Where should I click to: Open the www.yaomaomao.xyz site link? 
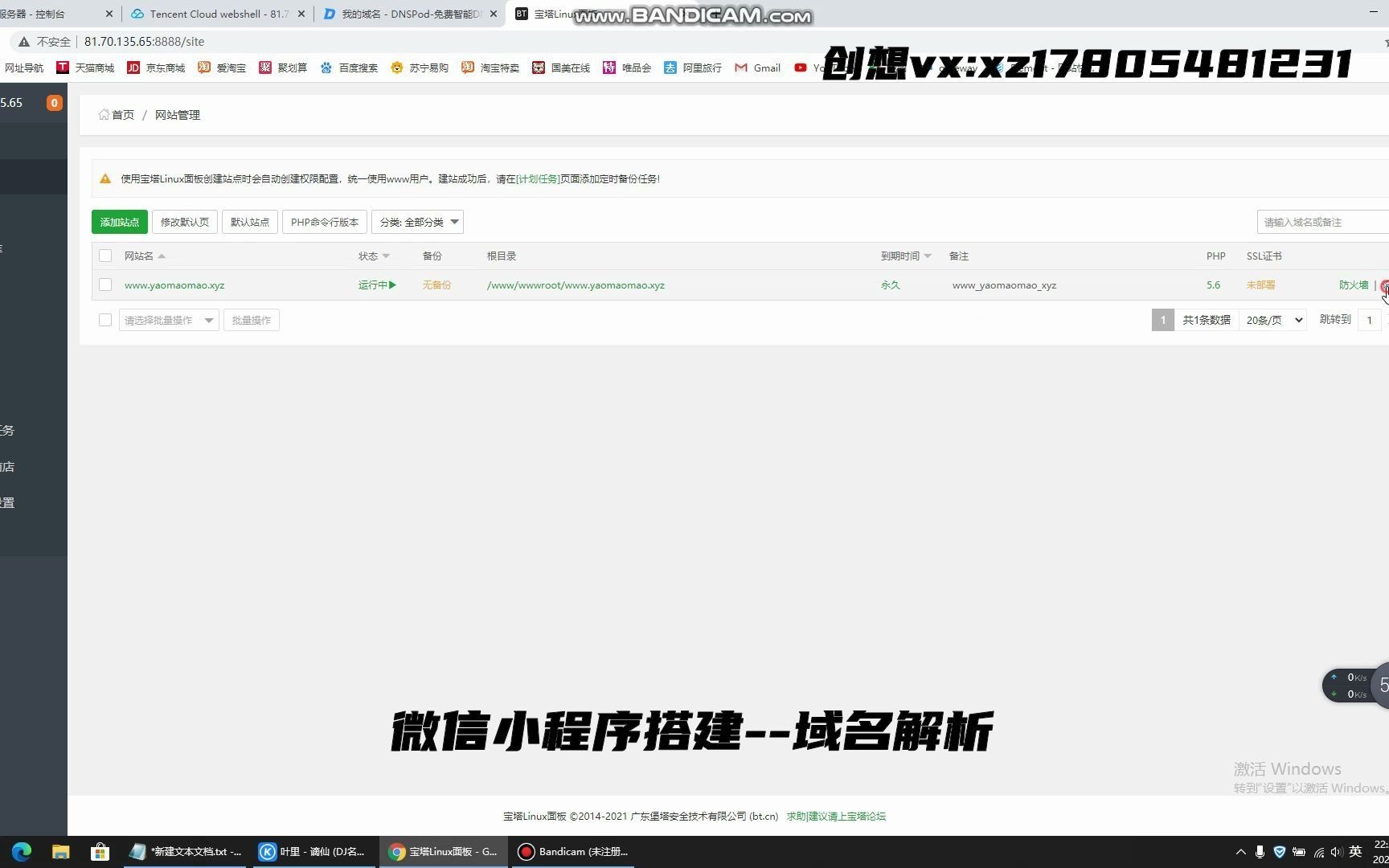(x=174, y=285)
